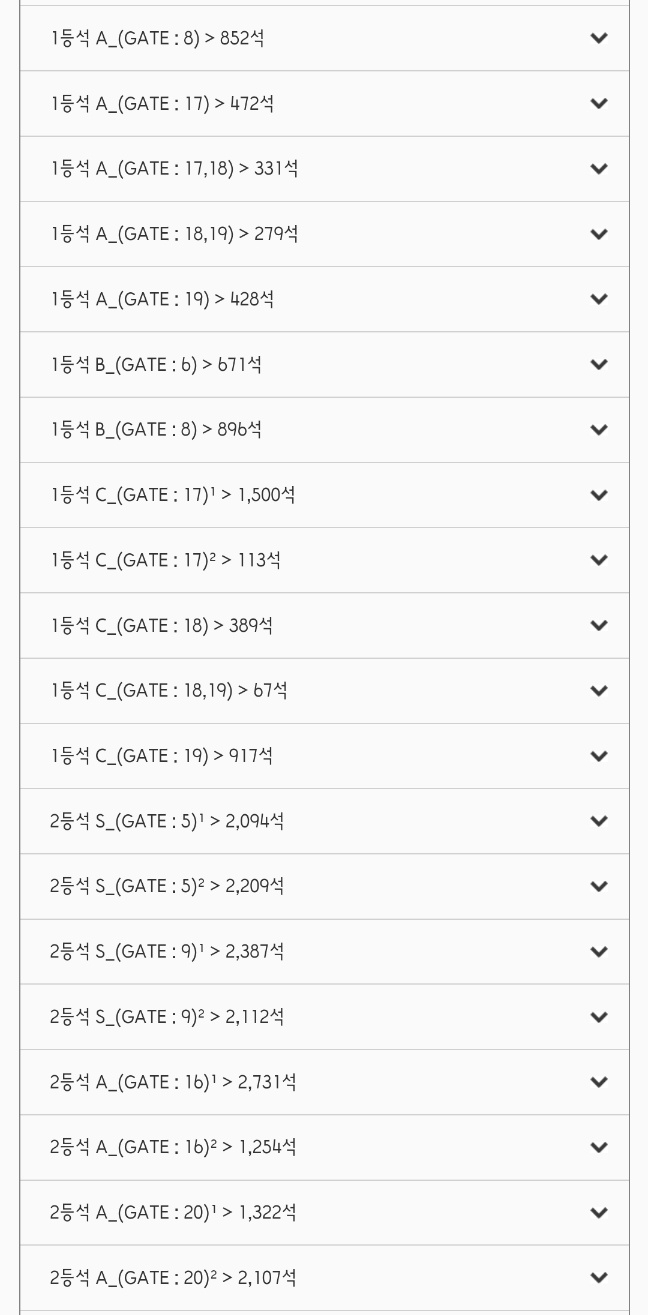Click down arrow for 1등석 C GATE 18 389석

(599, 626)
